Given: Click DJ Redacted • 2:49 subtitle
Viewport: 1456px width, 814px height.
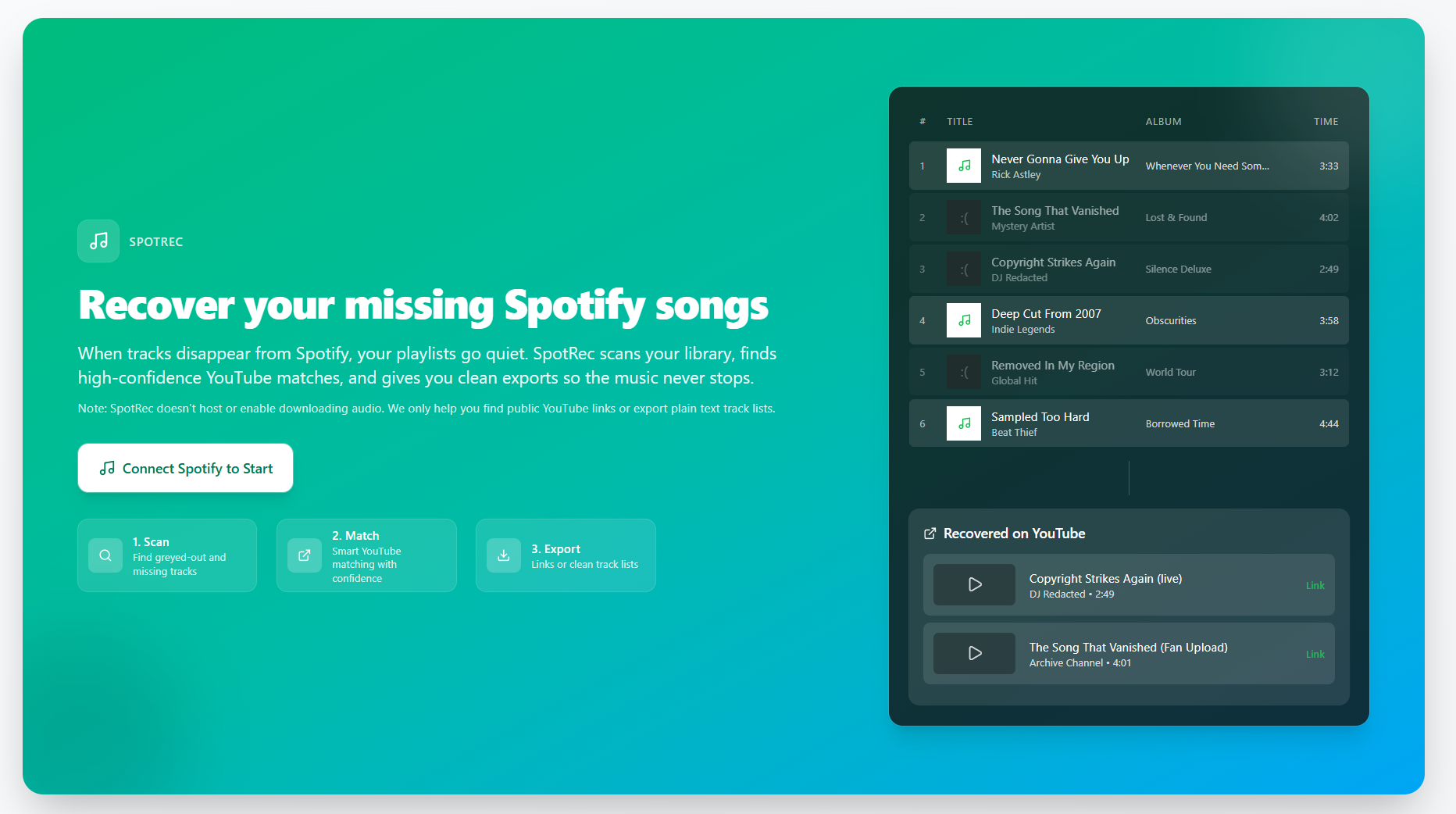Looking at the screenshot, I should [x=1072, y=594].
